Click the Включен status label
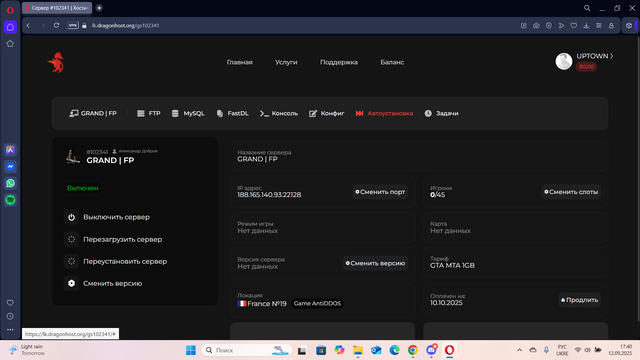 82,188
